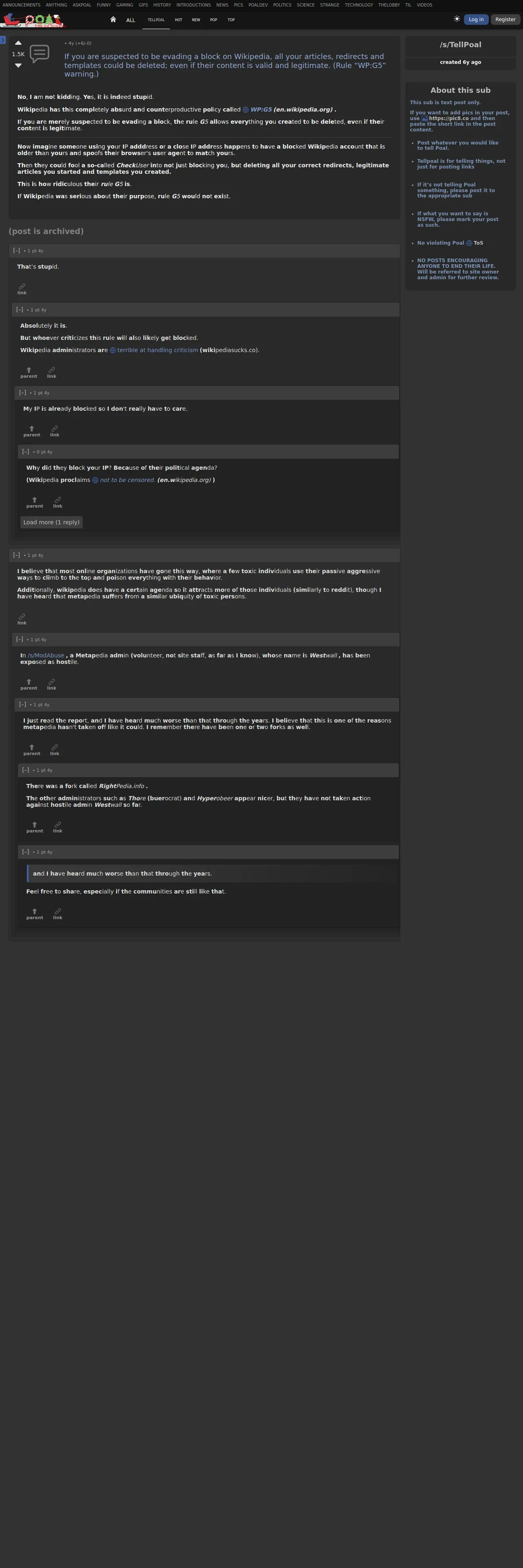This screenshot has width=523, height=1568.
Task: Click link icon under the RightPedia fork comment
Action: (58, 827)
